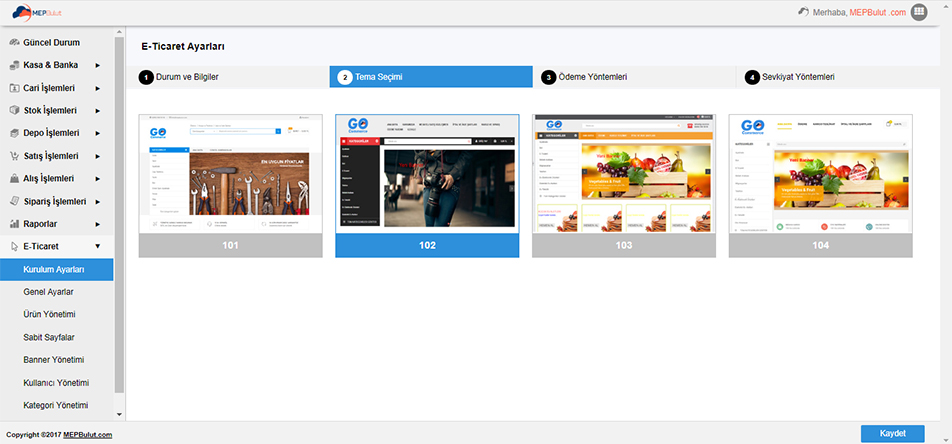This screenshot has width=952, height=444.
Task: Click the Kaydet button
Action: point(892,434)
